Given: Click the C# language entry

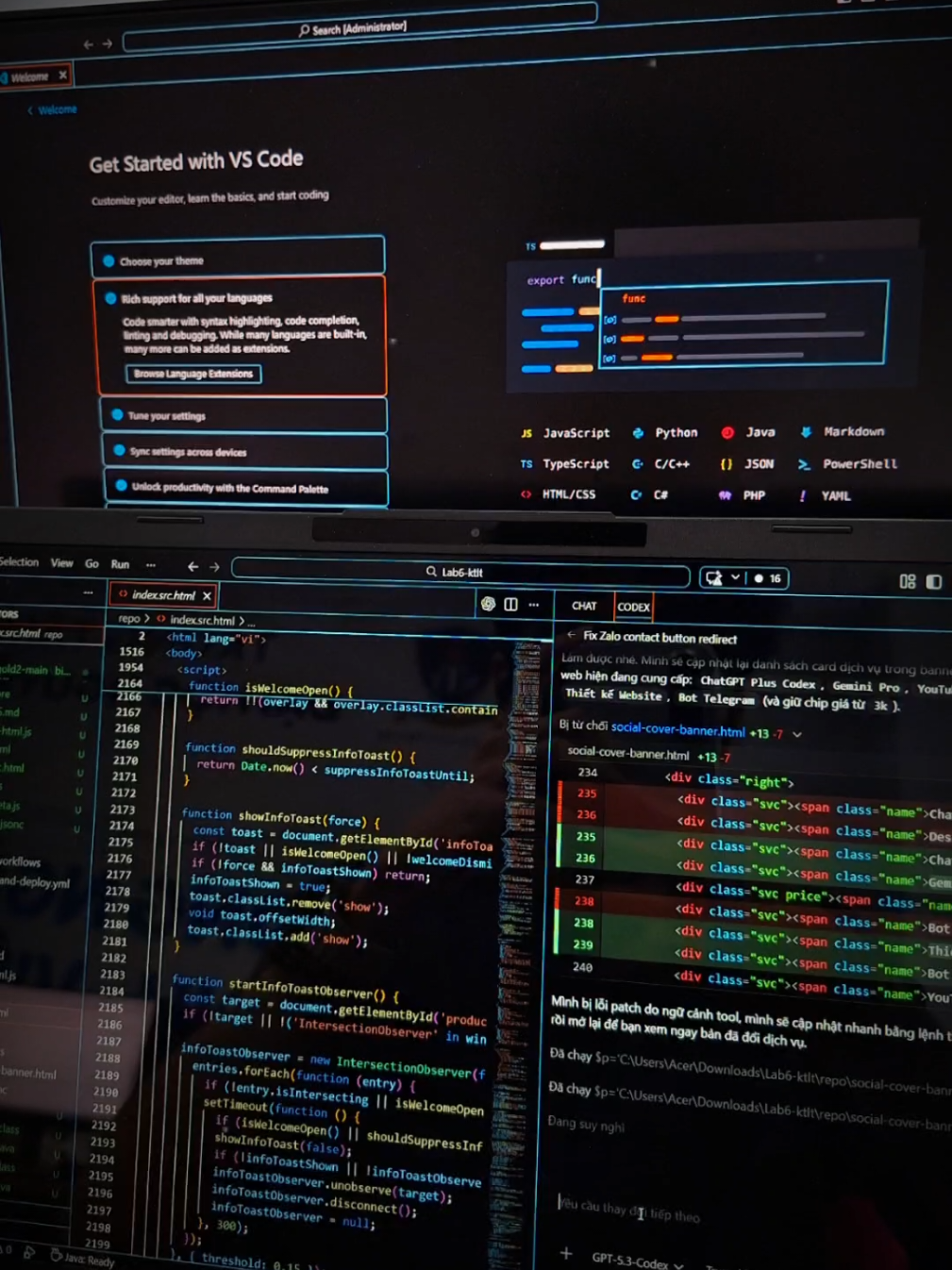Looking at the screenshot, I should (x=649, y=494).
